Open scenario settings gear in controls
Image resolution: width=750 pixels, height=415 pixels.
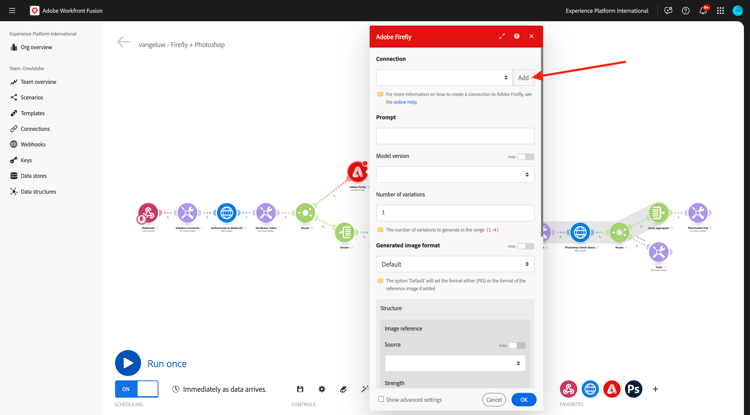[322, 389]
